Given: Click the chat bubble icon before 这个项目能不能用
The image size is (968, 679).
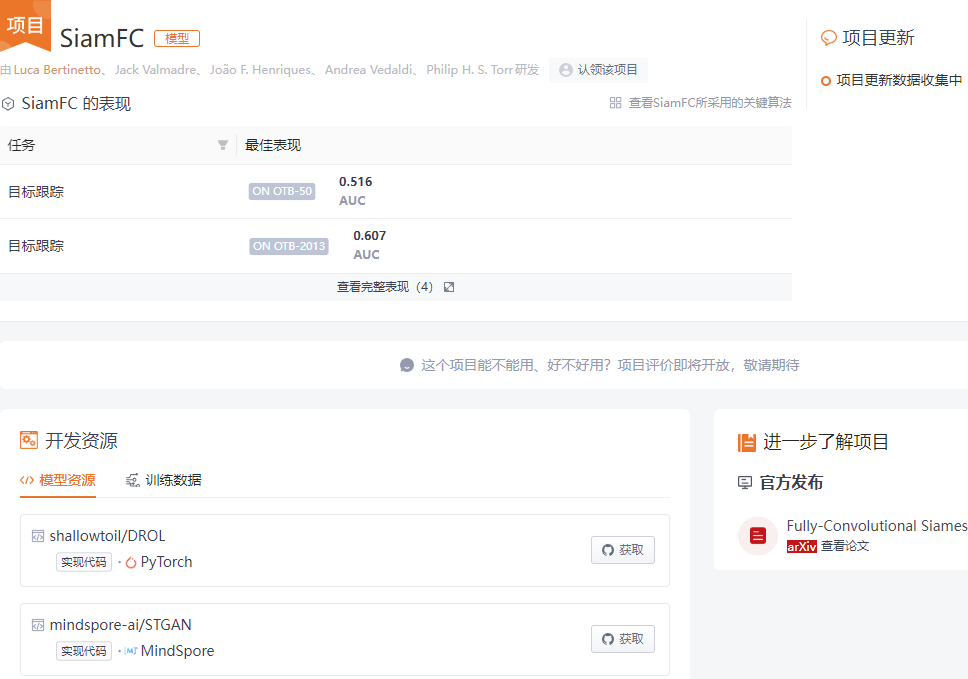Looking at the screenshot, I should [407, 365].
